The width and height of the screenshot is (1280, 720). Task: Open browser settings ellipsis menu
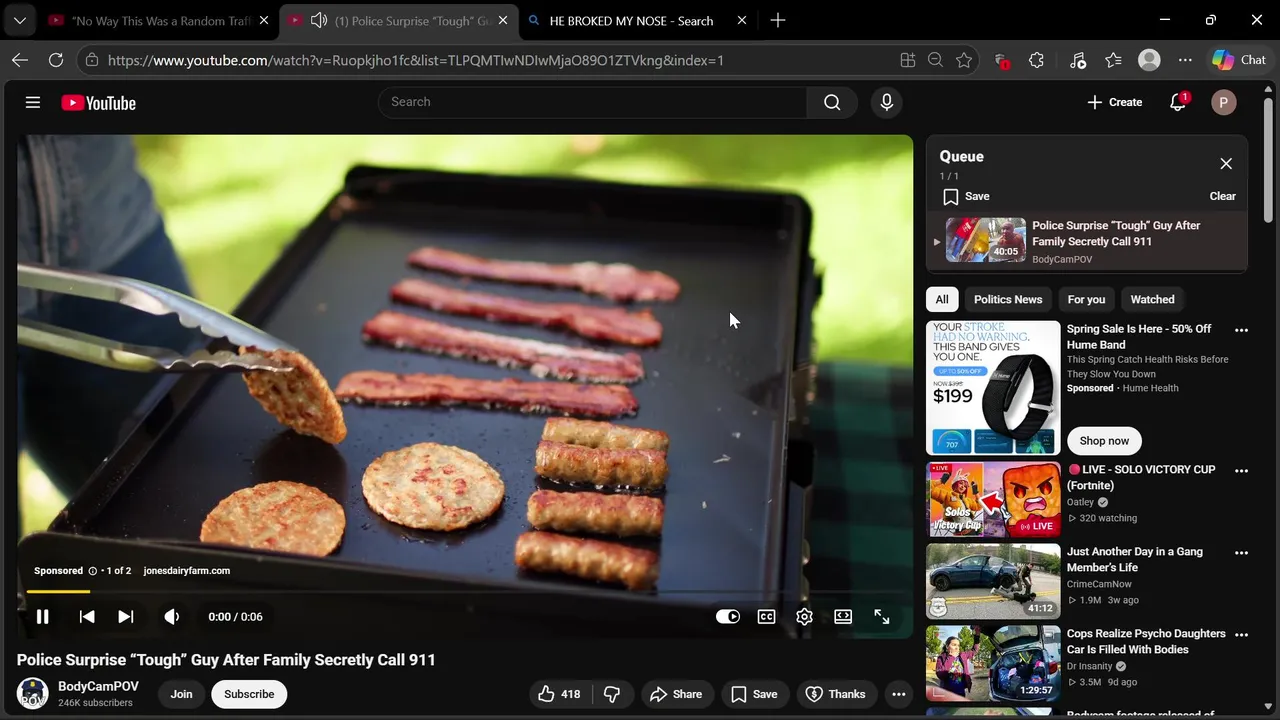pos(1185,60)
